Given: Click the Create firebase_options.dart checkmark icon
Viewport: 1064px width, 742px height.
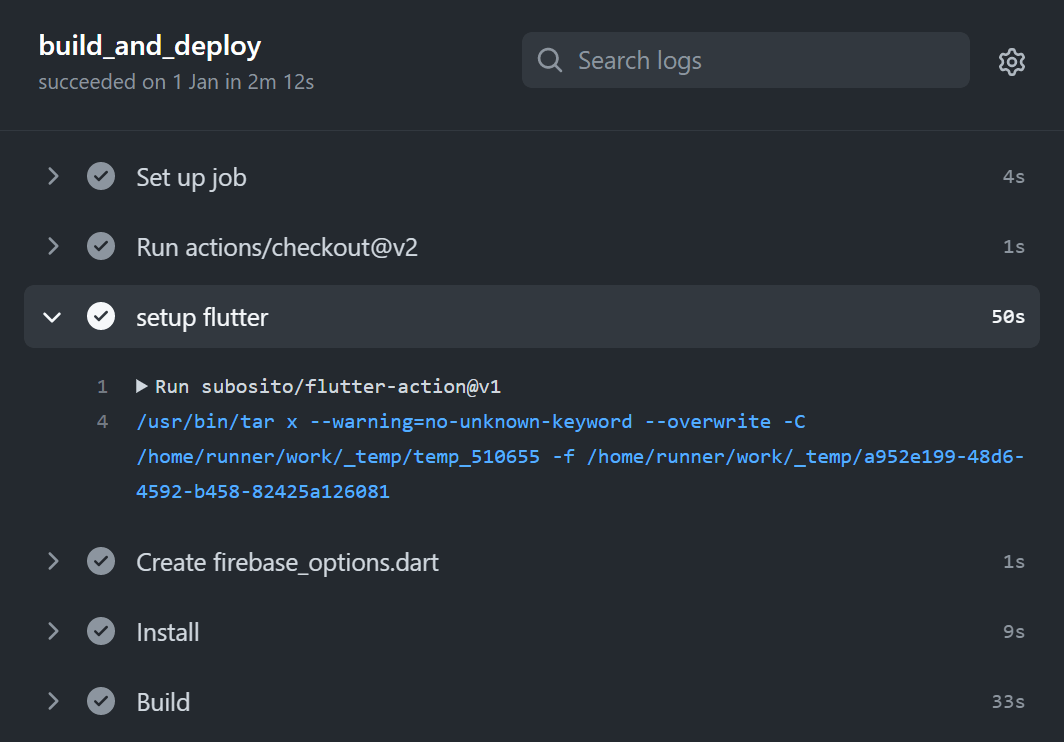Looking at the screenshot, I should click(101, 561).
